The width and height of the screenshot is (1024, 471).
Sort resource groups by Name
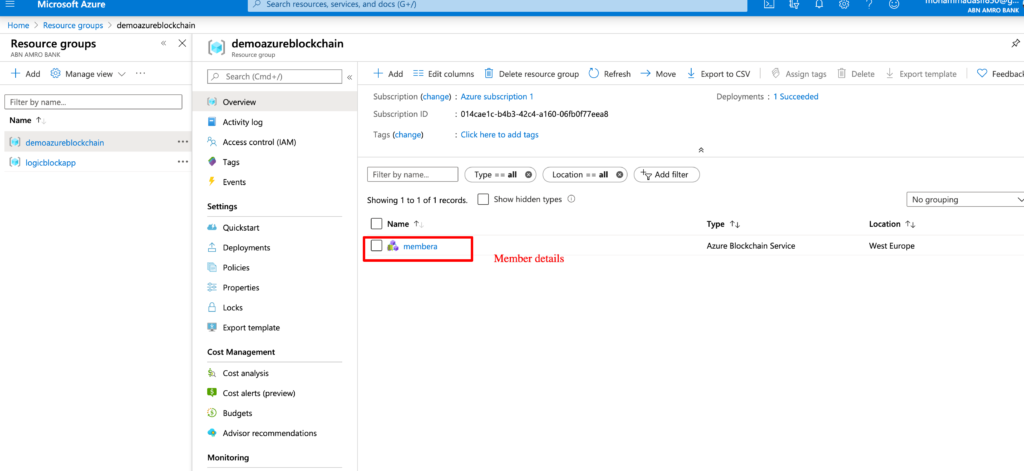coord(27,120)
